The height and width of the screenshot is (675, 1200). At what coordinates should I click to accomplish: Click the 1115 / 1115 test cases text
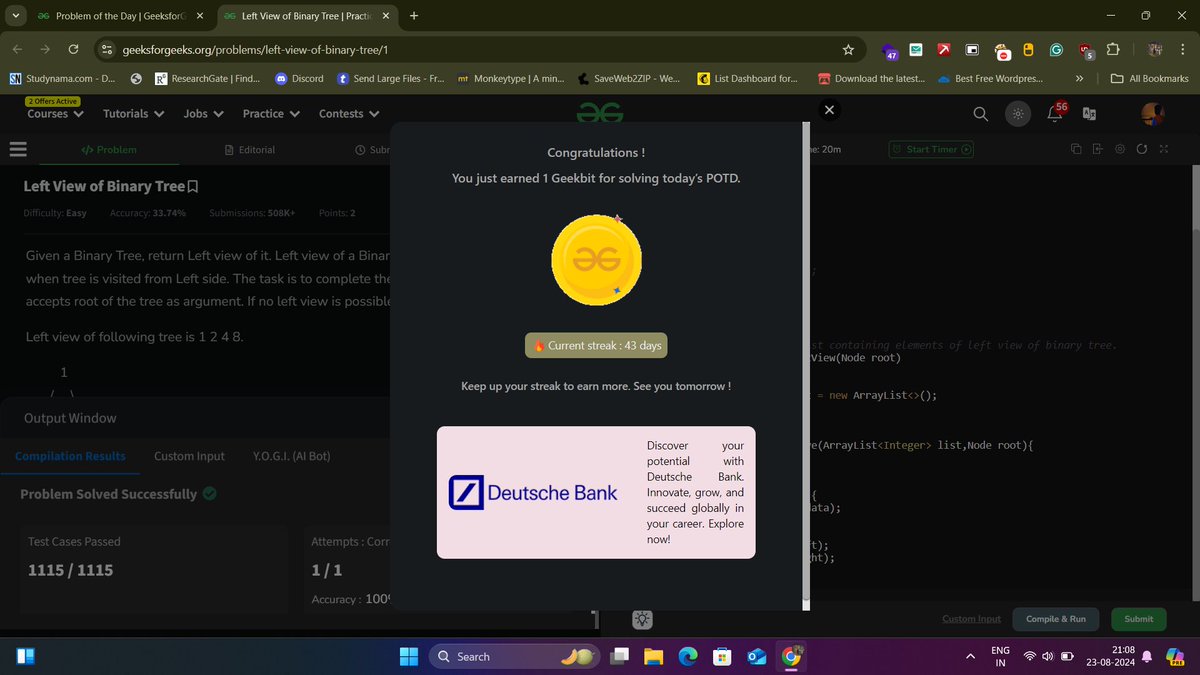point(71,570)
